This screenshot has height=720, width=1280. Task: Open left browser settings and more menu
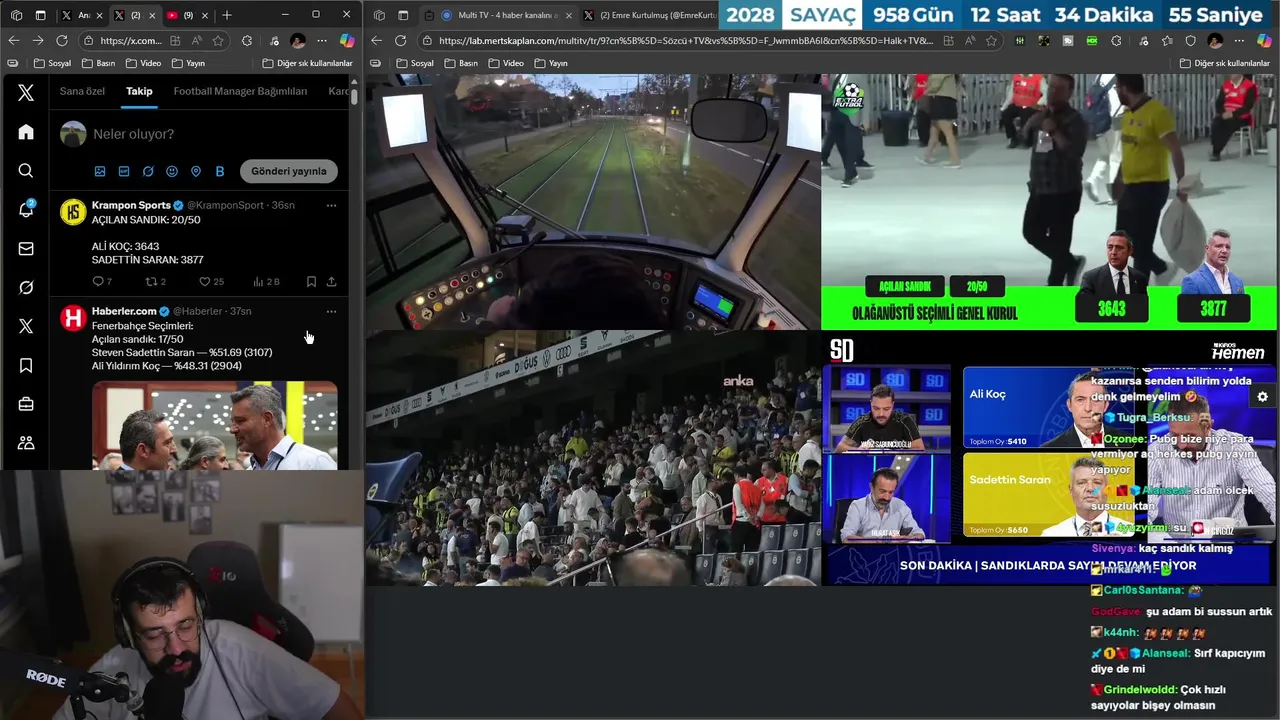(322, 41)
